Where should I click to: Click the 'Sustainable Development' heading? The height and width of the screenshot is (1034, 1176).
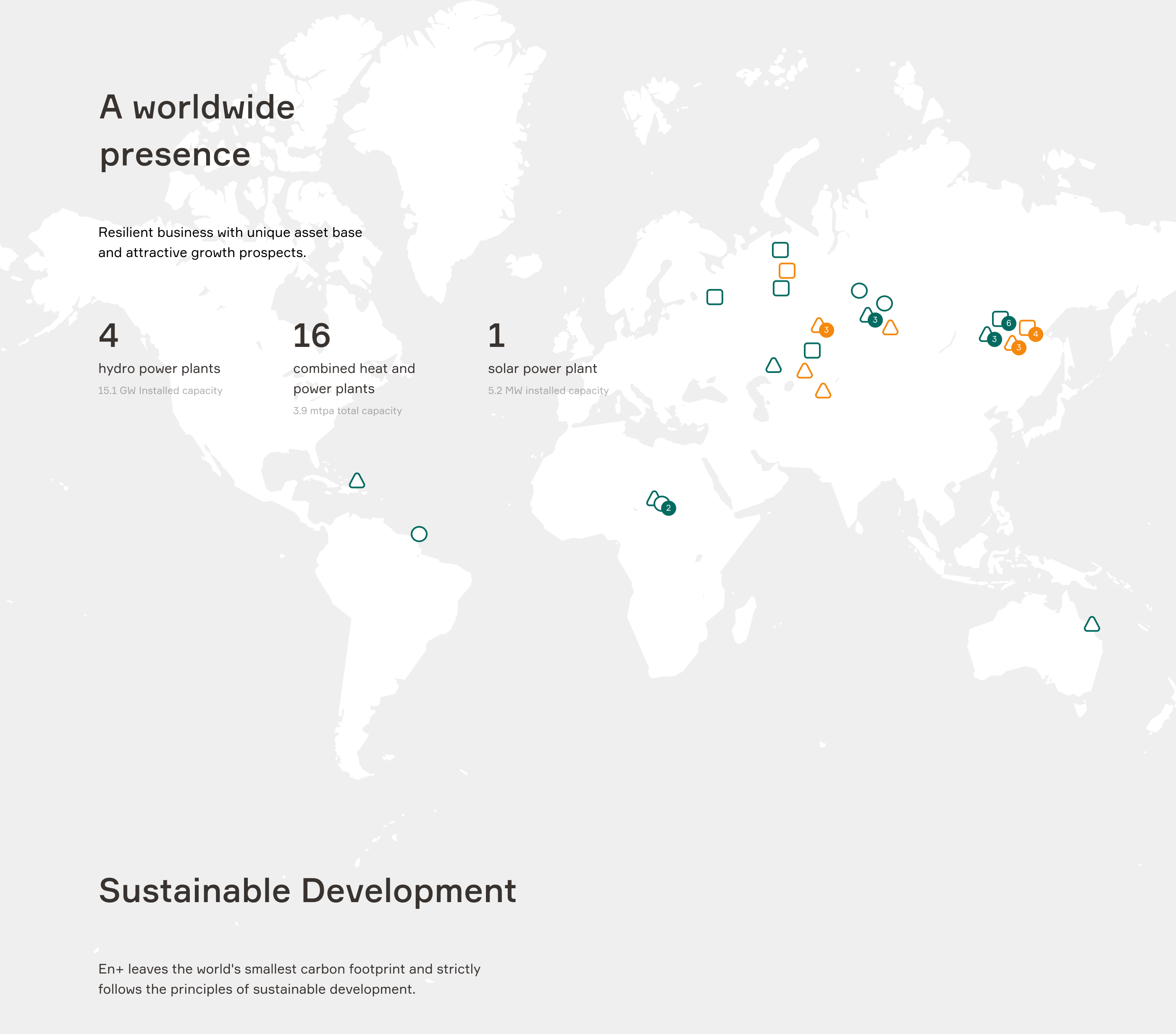coord(307,891)
